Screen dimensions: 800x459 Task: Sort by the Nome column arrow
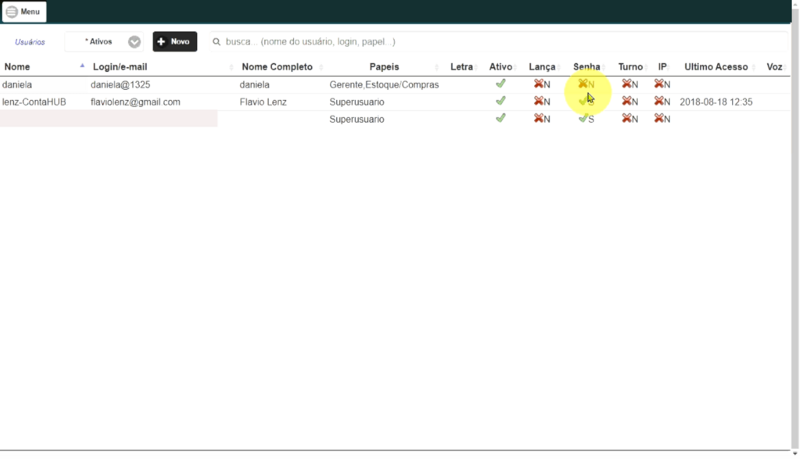coord(82,66)
